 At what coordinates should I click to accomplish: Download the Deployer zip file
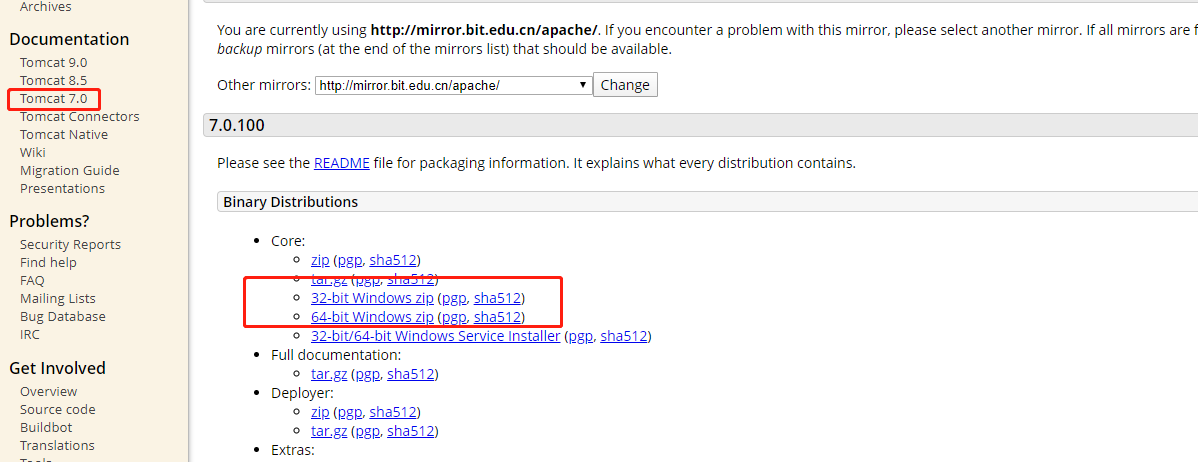coord(320,412)
